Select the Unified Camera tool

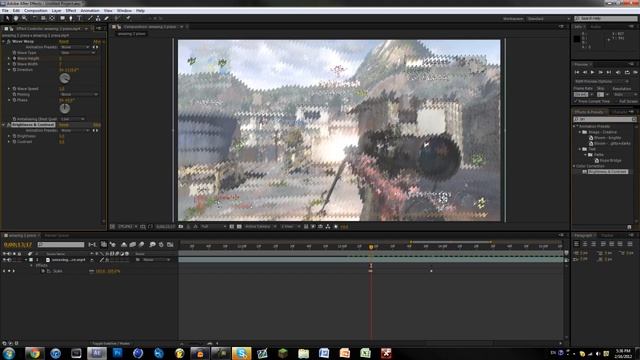pyautogui.click(x=43, y=18)
